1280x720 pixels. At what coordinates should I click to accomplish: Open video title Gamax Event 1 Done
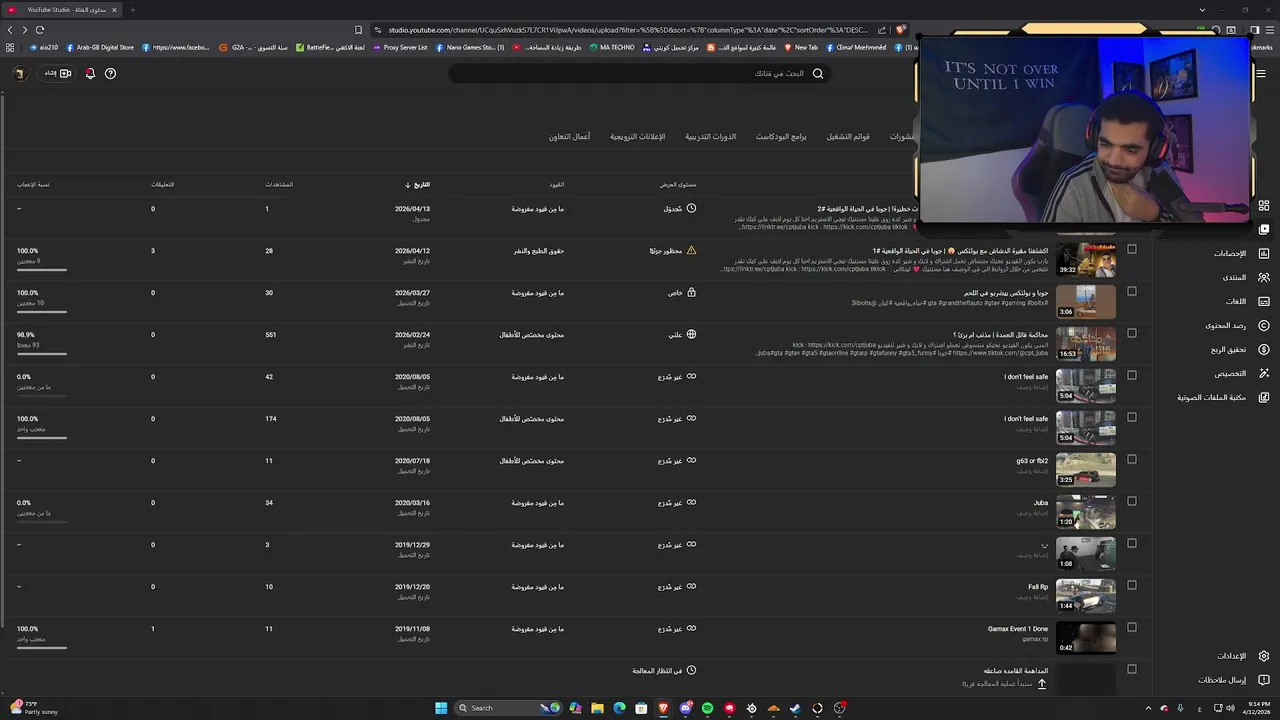[1018, 629]
